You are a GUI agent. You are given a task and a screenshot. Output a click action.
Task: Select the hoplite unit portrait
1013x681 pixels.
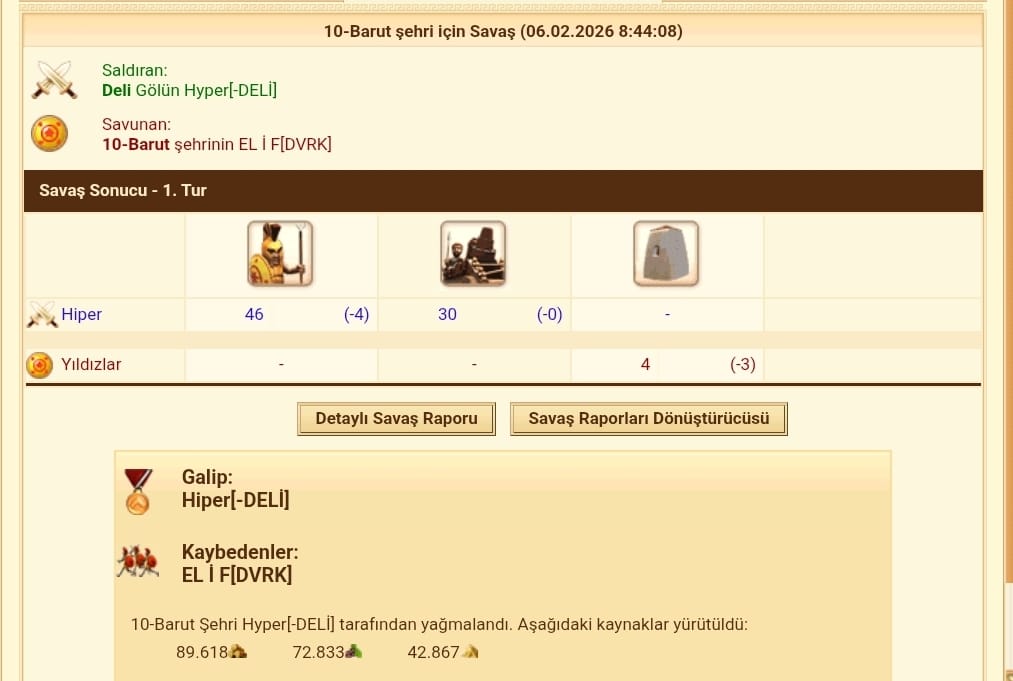point(280,253)
